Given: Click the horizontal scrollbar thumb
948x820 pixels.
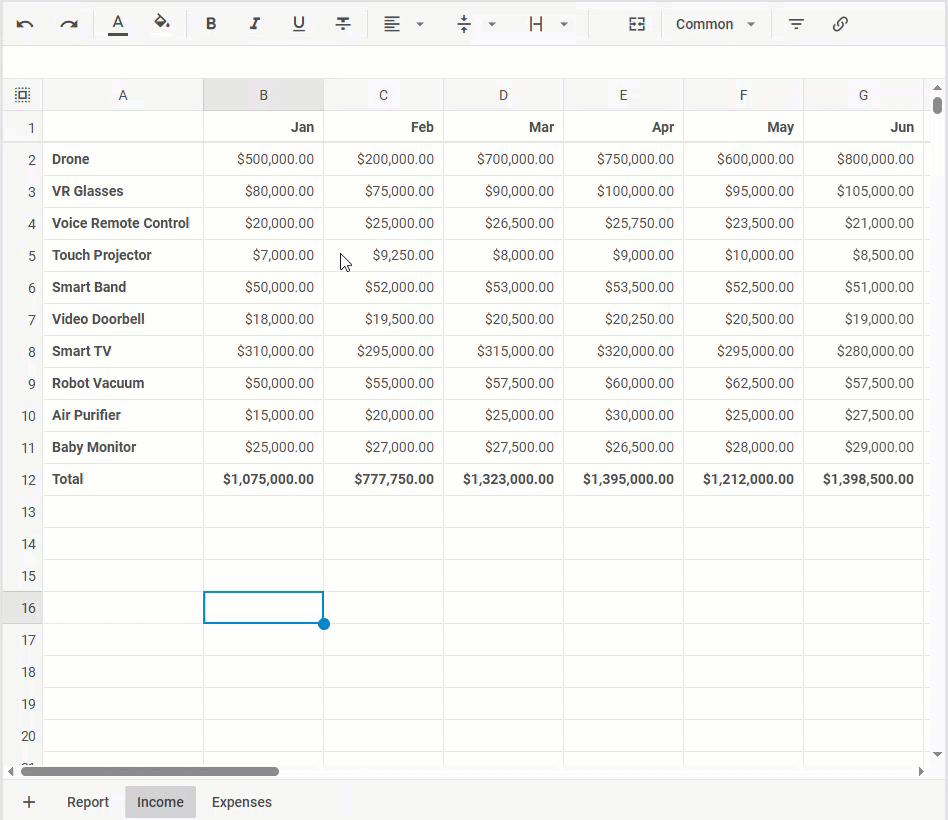Looking at the screenshot, I should tap(150, 772).
